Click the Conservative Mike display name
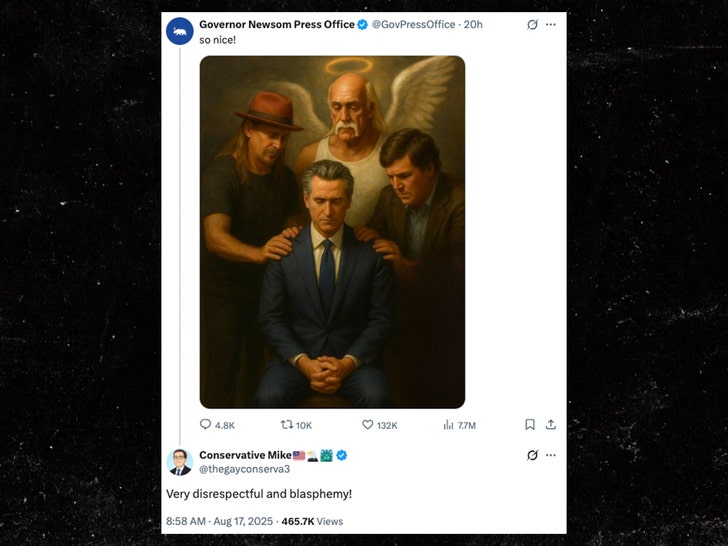This screenshot has height=546, width=728. point(245,455)
